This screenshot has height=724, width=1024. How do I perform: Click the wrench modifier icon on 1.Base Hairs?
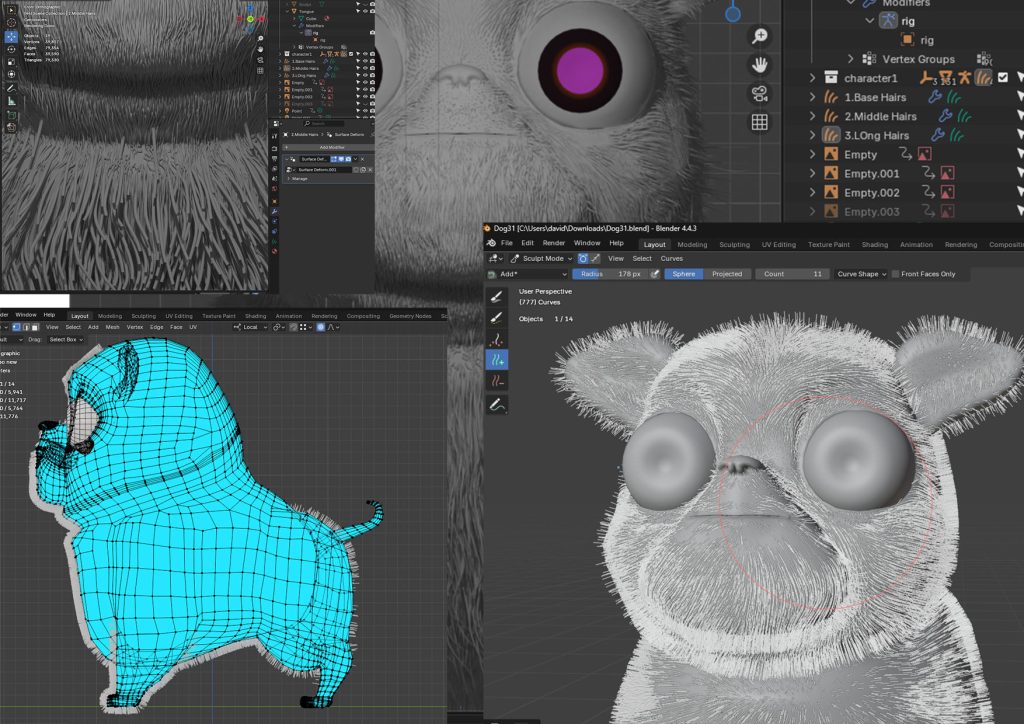(935, 97)
